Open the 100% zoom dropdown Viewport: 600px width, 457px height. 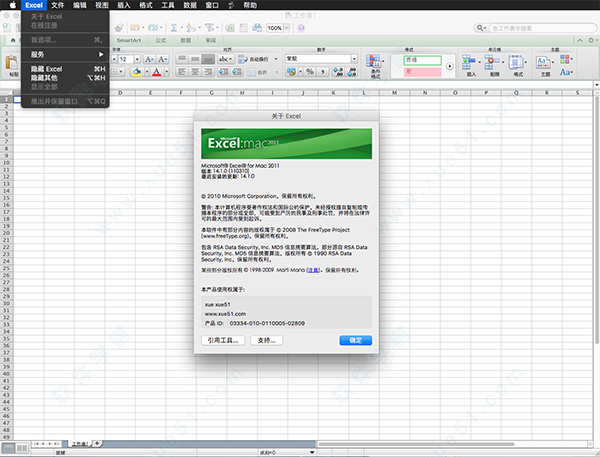click(x=287, y=28)
